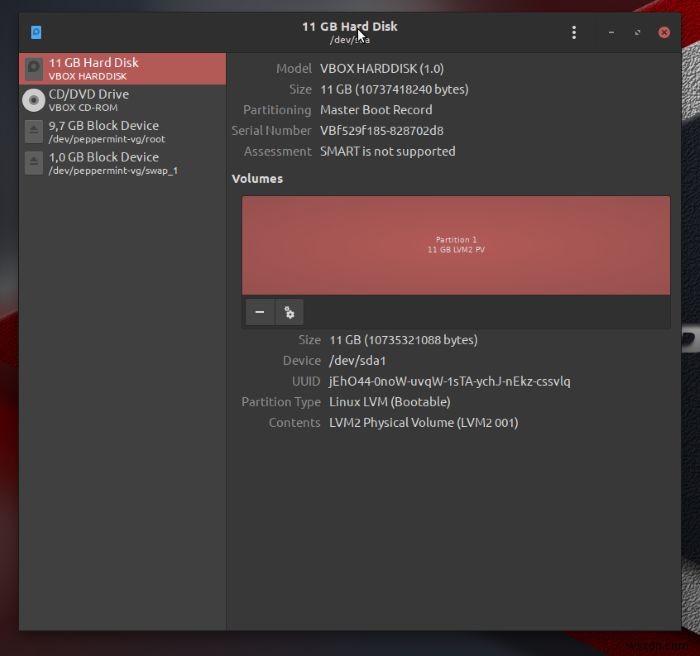Click the partition size 10735321088 bytes value
The height and width of the screenshot is (656, 700).
click(404, 340)
